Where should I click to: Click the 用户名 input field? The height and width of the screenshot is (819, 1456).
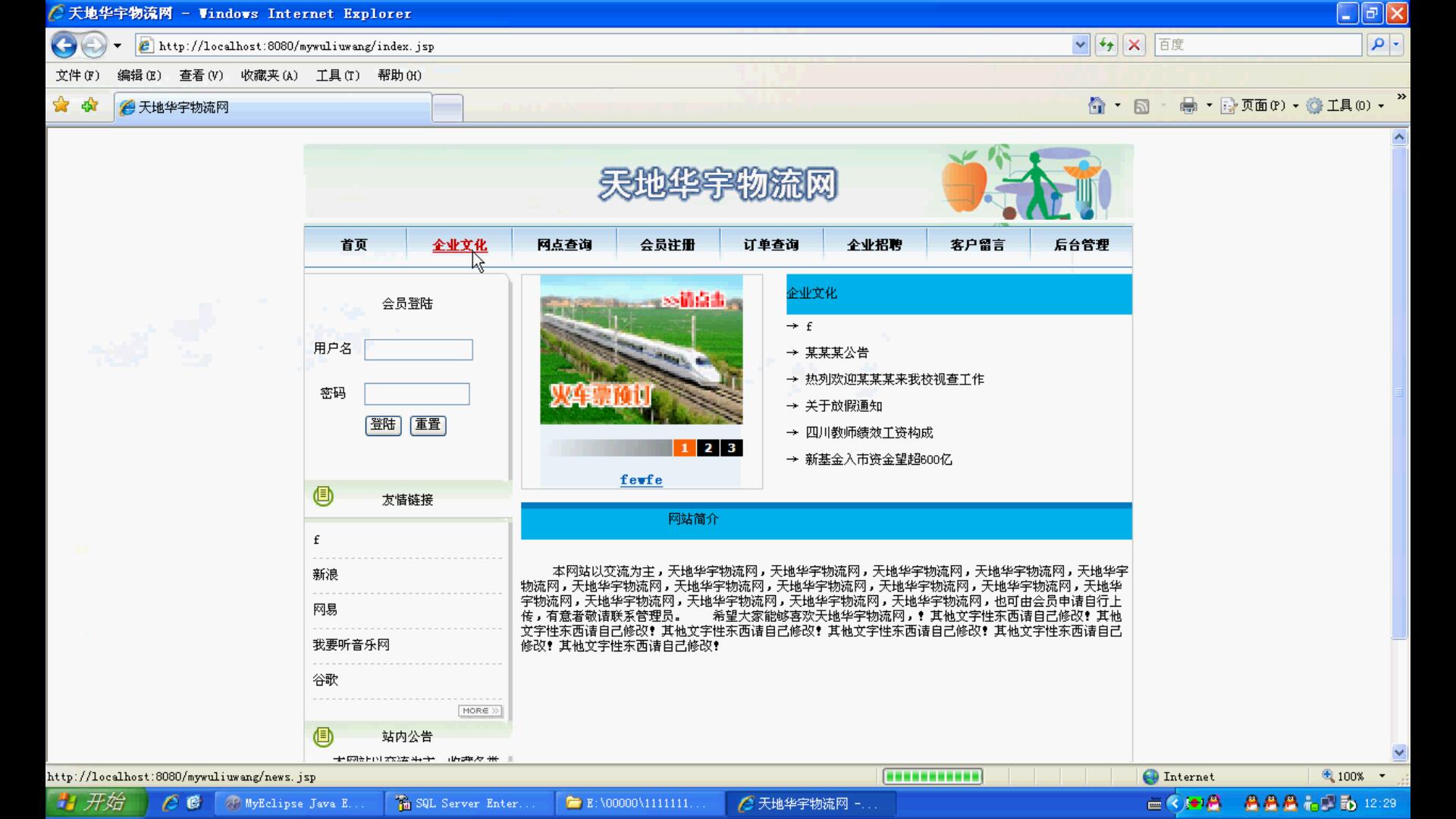(x=419, y=350)
